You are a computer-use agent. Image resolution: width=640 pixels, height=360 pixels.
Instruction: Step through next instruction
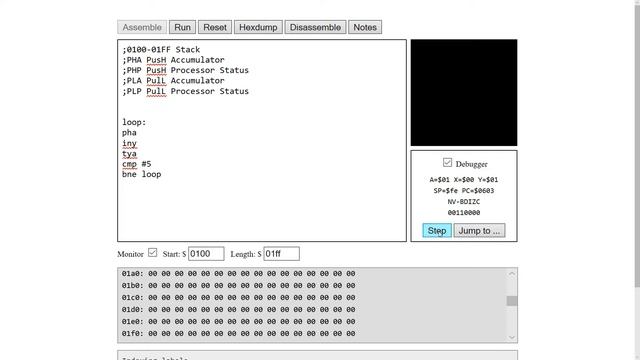437,231
